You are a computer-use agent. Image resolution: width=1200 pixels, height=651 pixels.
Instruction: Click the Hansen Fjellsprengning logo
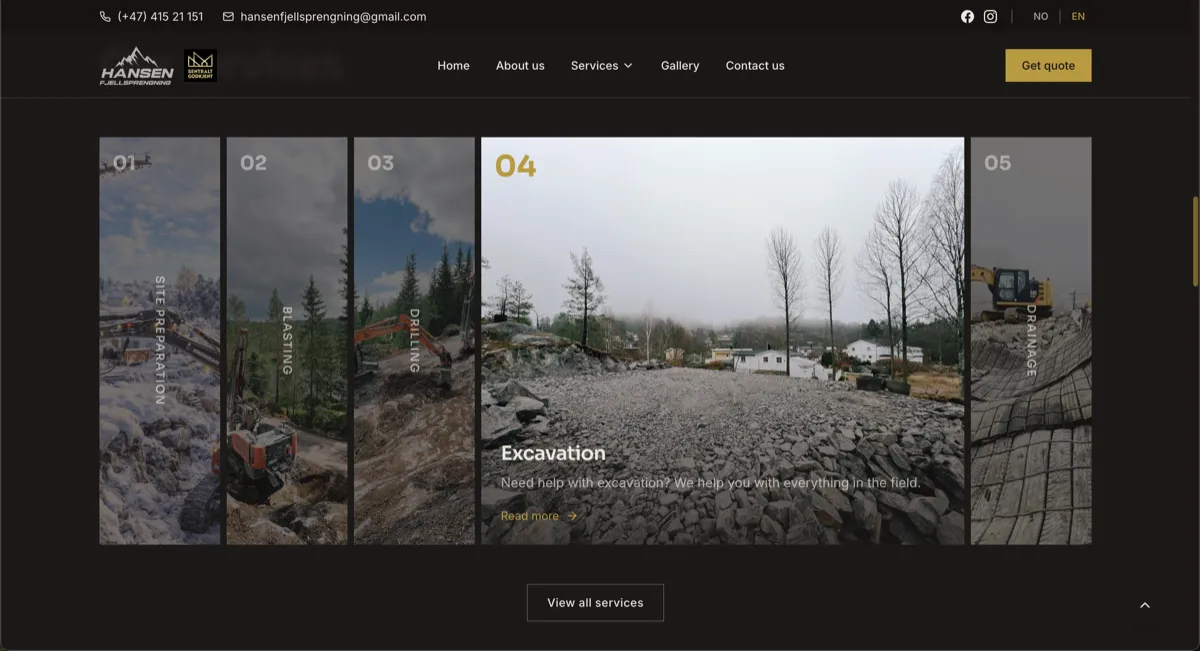tap(138, 66)
